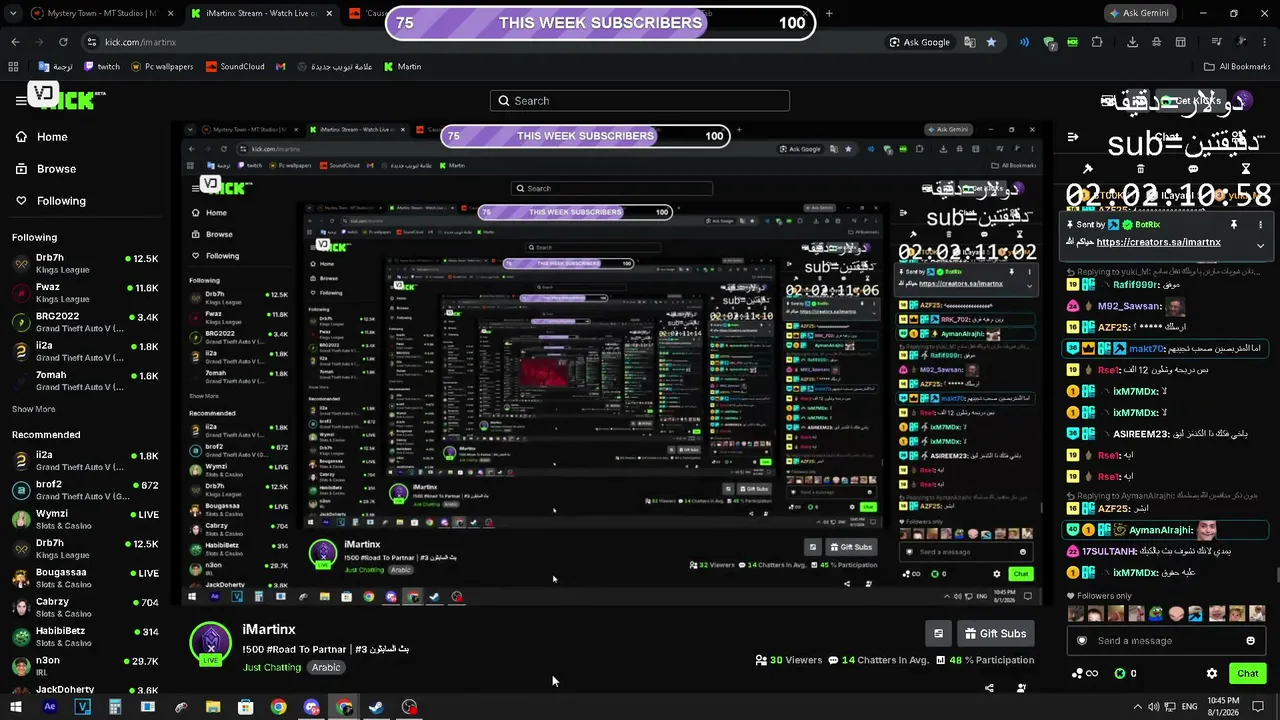This screenshot has height=720, width=1280.
Task: Open Wymzi's Slots & Casino stream
Action: [x=85, y=520]
